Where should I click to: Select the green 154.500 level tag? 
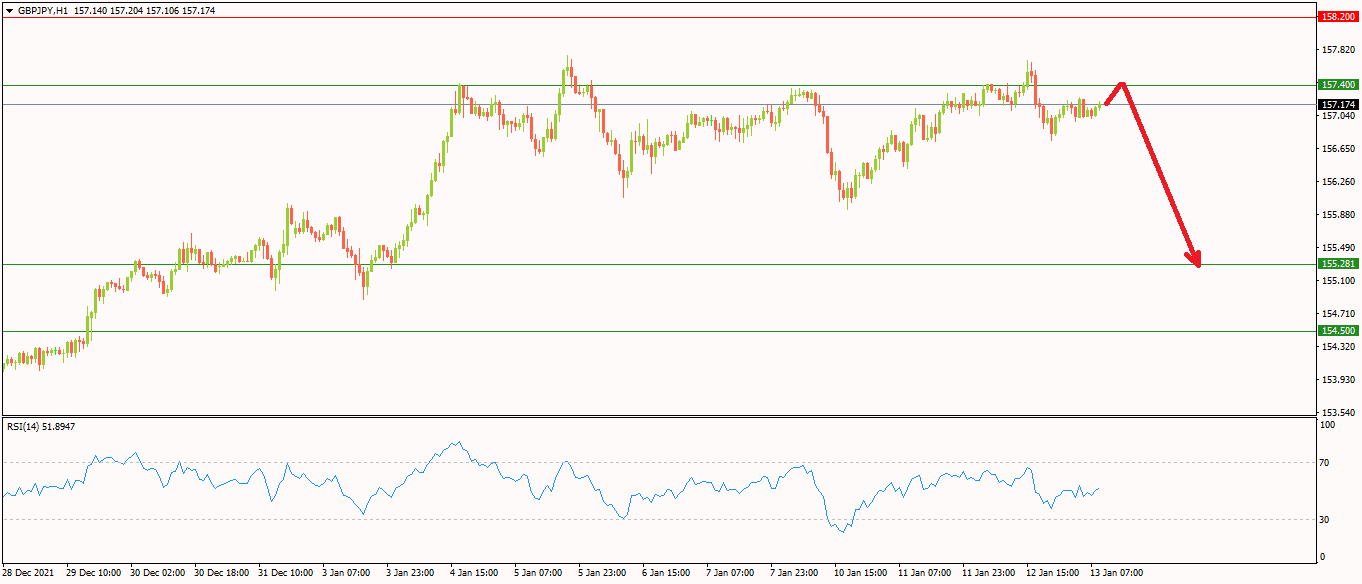(x=1337, y=330)
